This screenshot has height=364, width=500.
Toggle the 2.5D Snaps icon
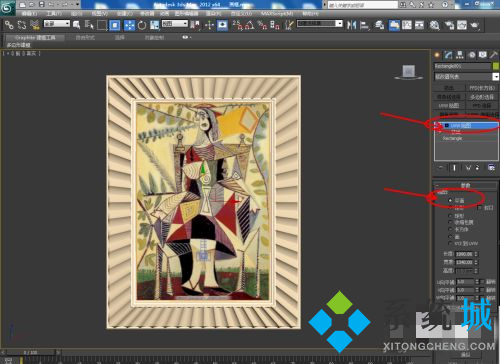pyautogui.click(x=237, y=25)
